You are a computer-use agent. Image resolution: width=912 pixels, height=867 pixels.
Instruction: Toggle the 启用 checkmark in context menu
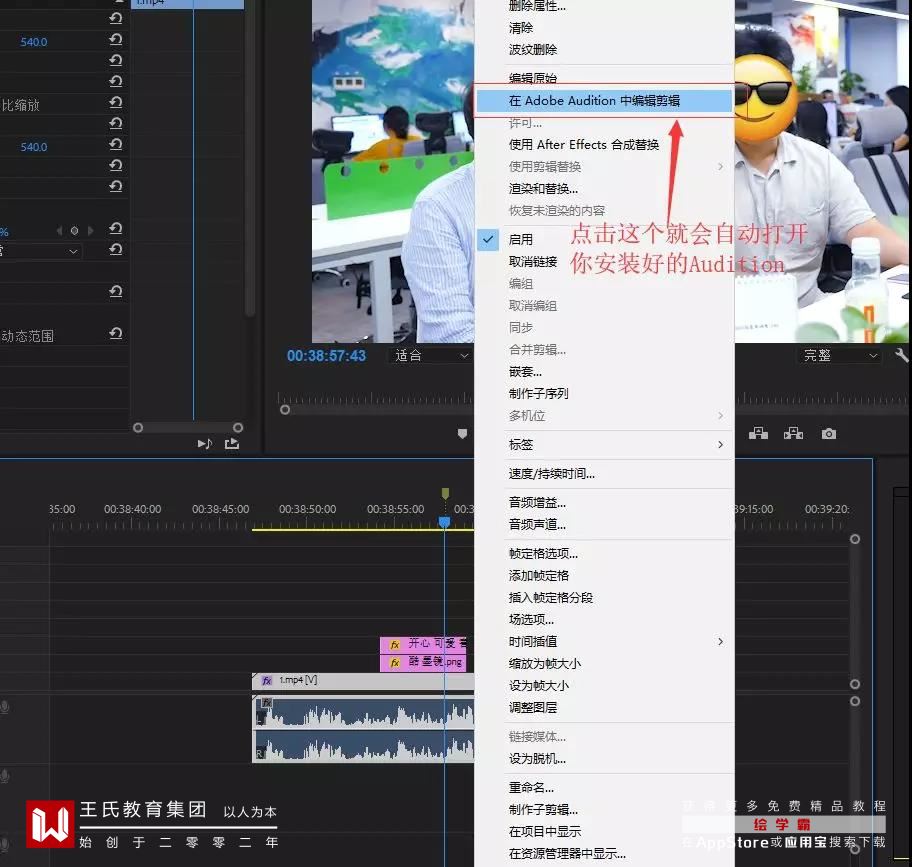[488, 239]
